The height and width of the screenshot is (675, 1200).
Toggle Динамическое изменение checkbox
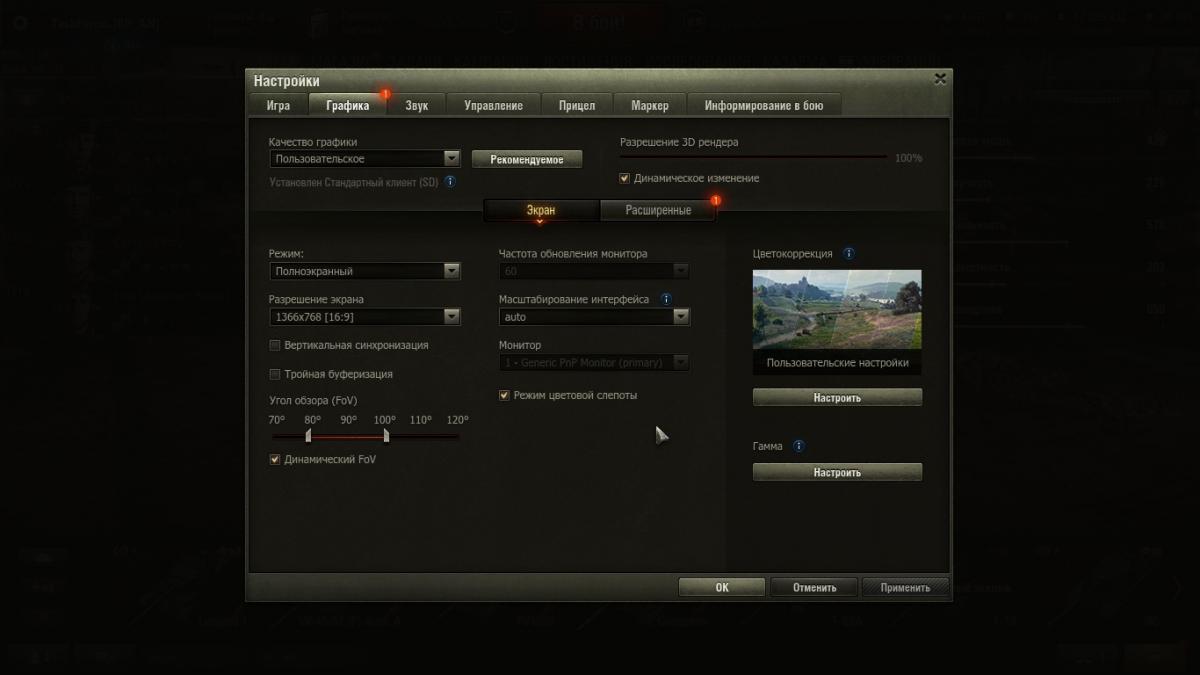coord(625,178)
